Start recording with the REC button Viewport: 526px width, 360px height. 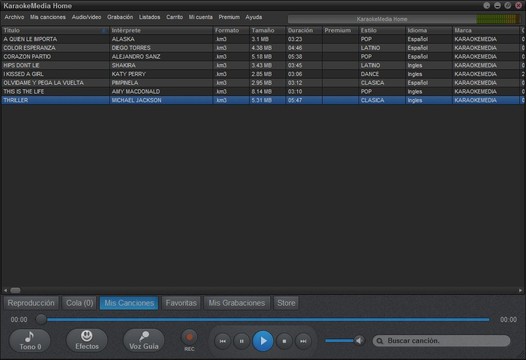(x=189, y=338)
